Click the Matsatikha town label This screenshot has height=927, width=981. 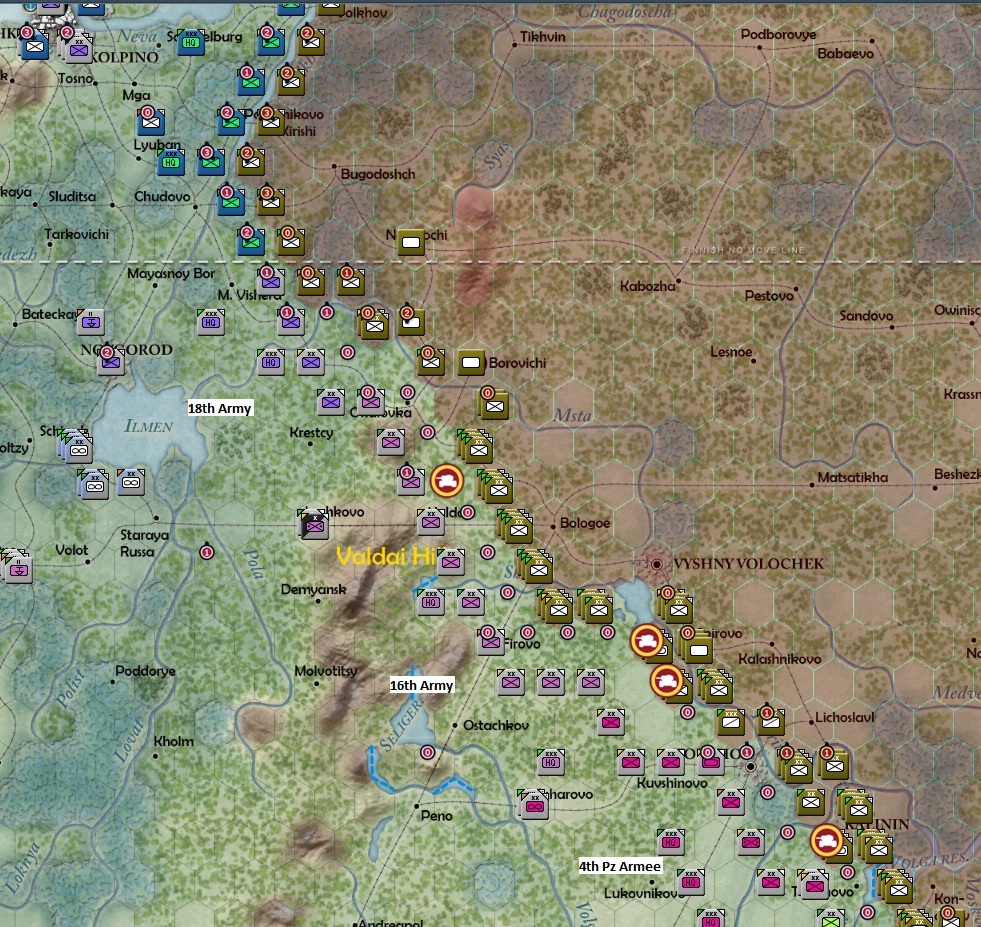pyautogui.click(x=852, y=477)
